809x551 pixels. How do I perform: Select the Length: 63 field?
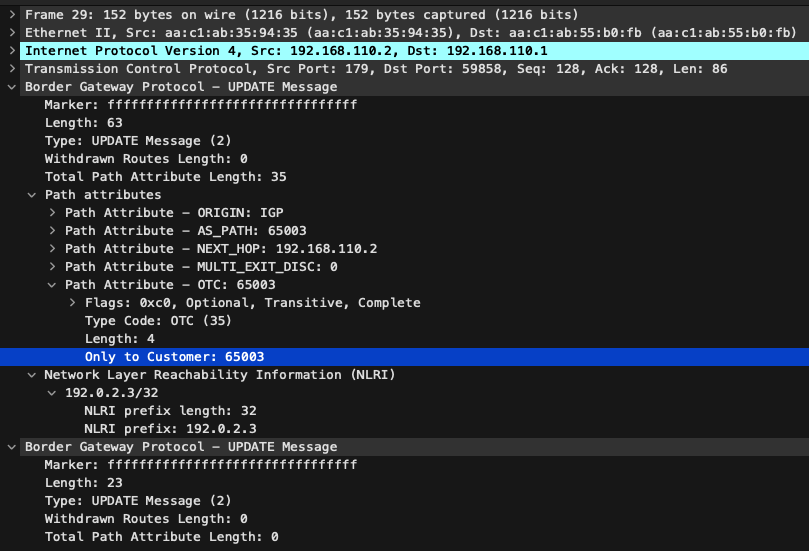coord(84,123)
